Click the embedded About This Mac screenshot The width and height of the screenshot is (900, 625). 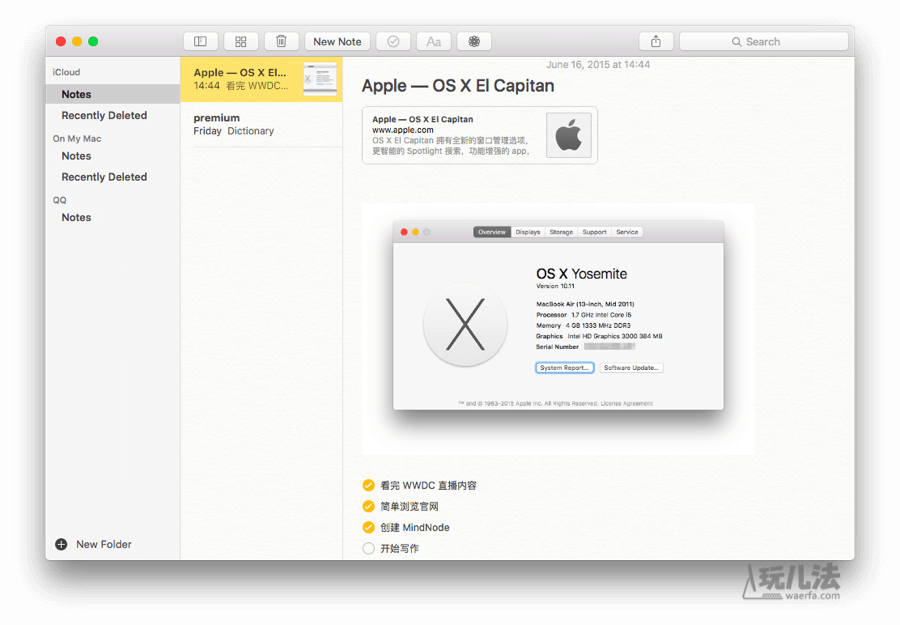(558, 328)
